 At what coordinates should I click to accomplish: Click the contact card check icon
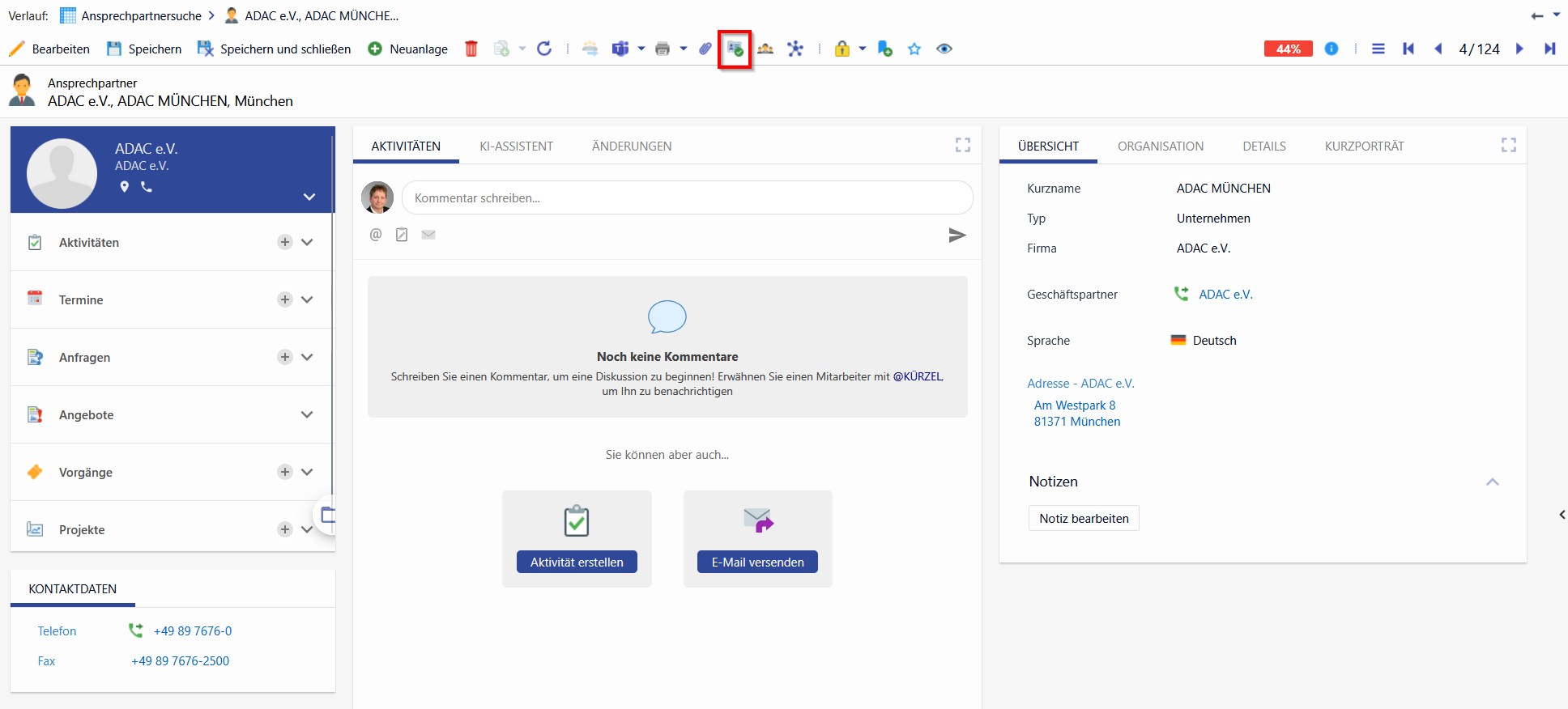pyautogui.click(x=735, y=49)
